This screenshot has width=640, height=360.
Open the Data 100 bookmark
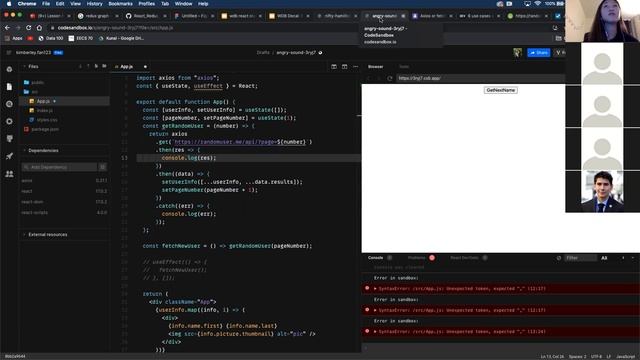pyautogui.click(x=51, y=38)
